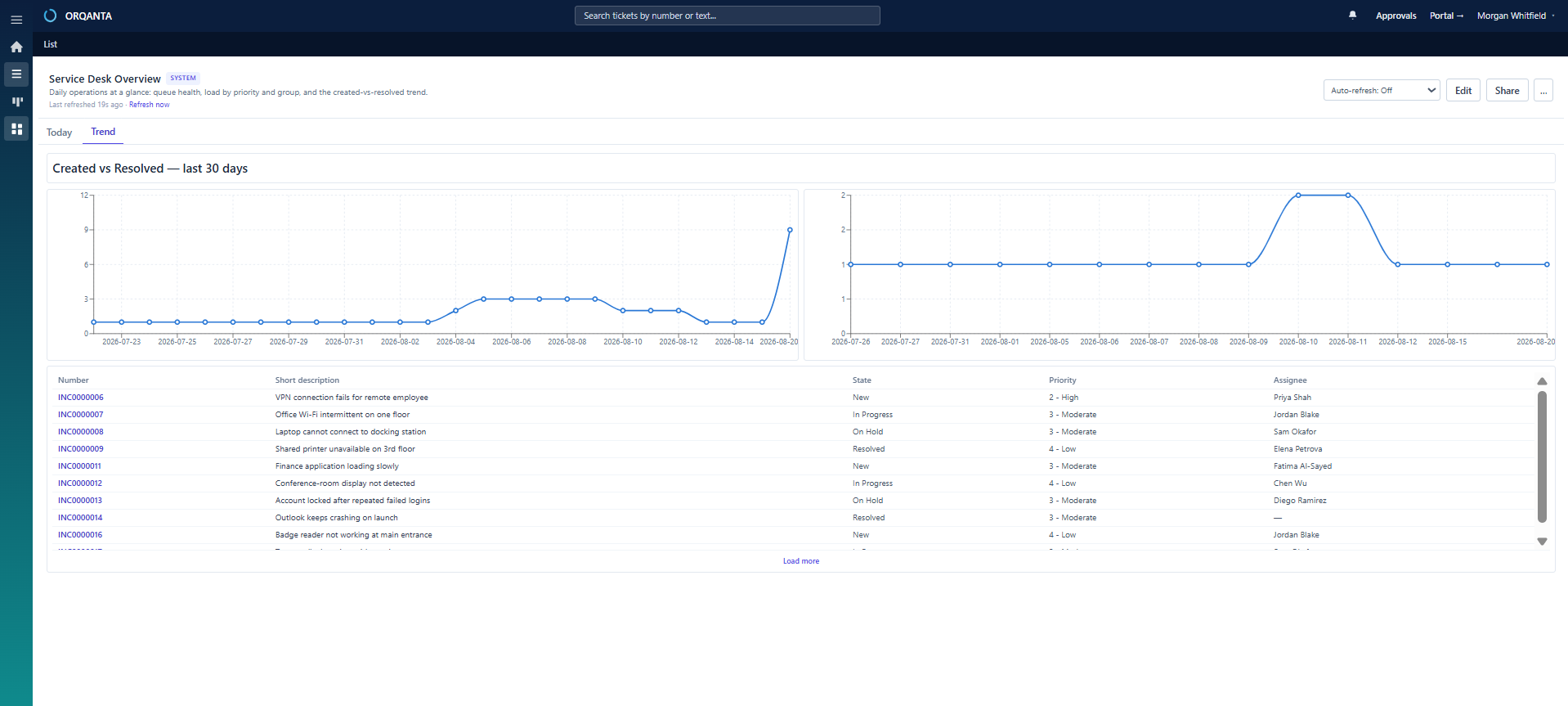Click the Share button
This screenshot has width=1568, height=706.
click(1507, 90)
